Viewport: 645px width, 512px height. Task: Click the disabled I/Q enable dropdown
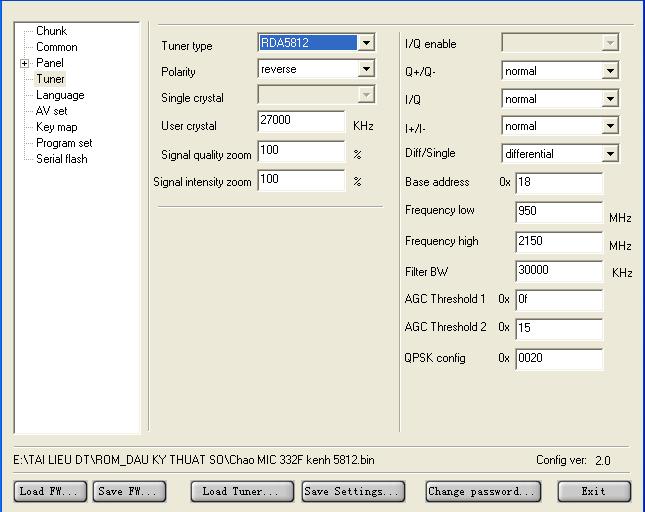pos(560,42)
